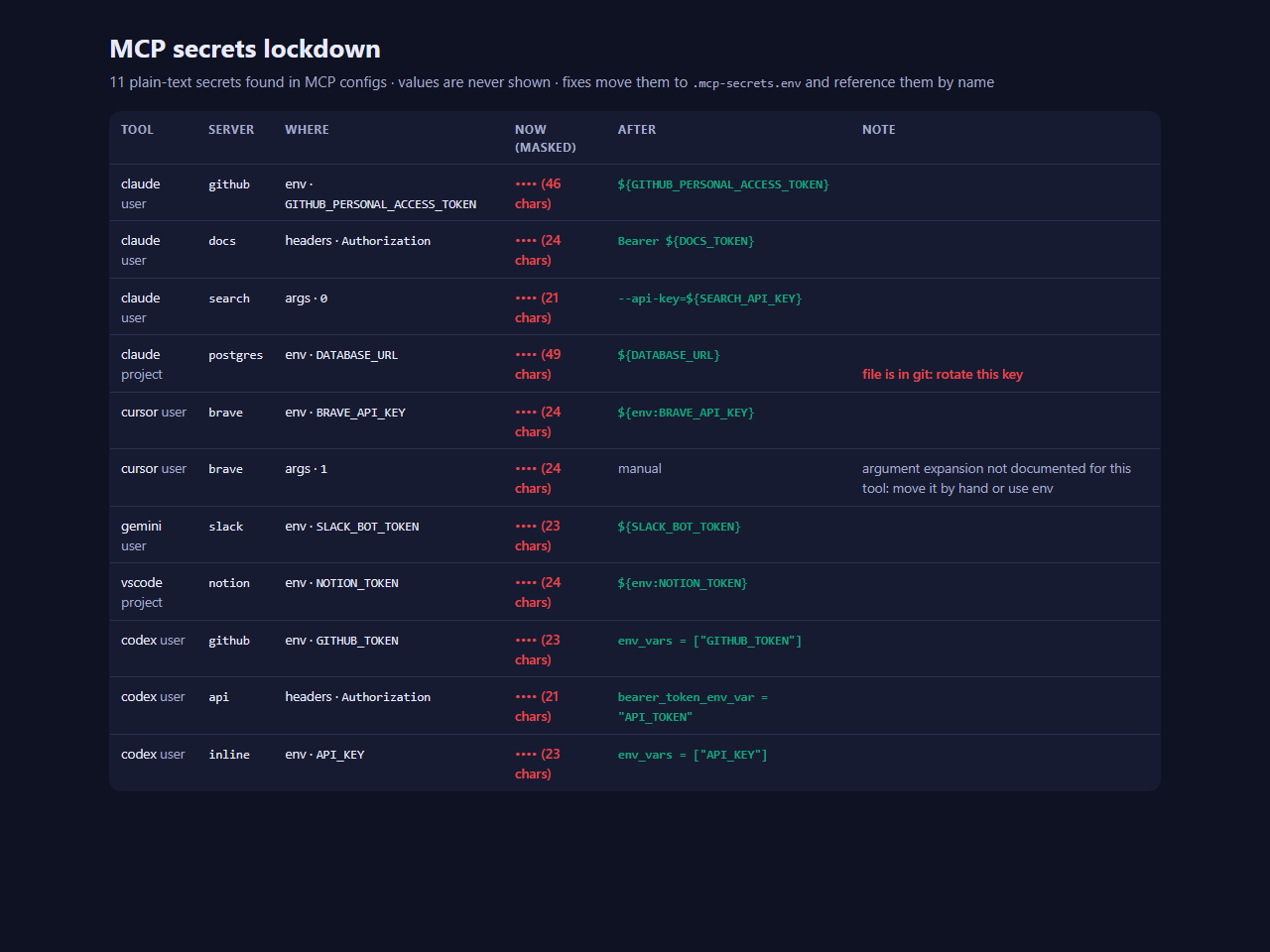Screen dimensions: 1270x952
Task: Click the "${env:NOTION_TOKEN}" replacement value
Action: tap(683, 583)
